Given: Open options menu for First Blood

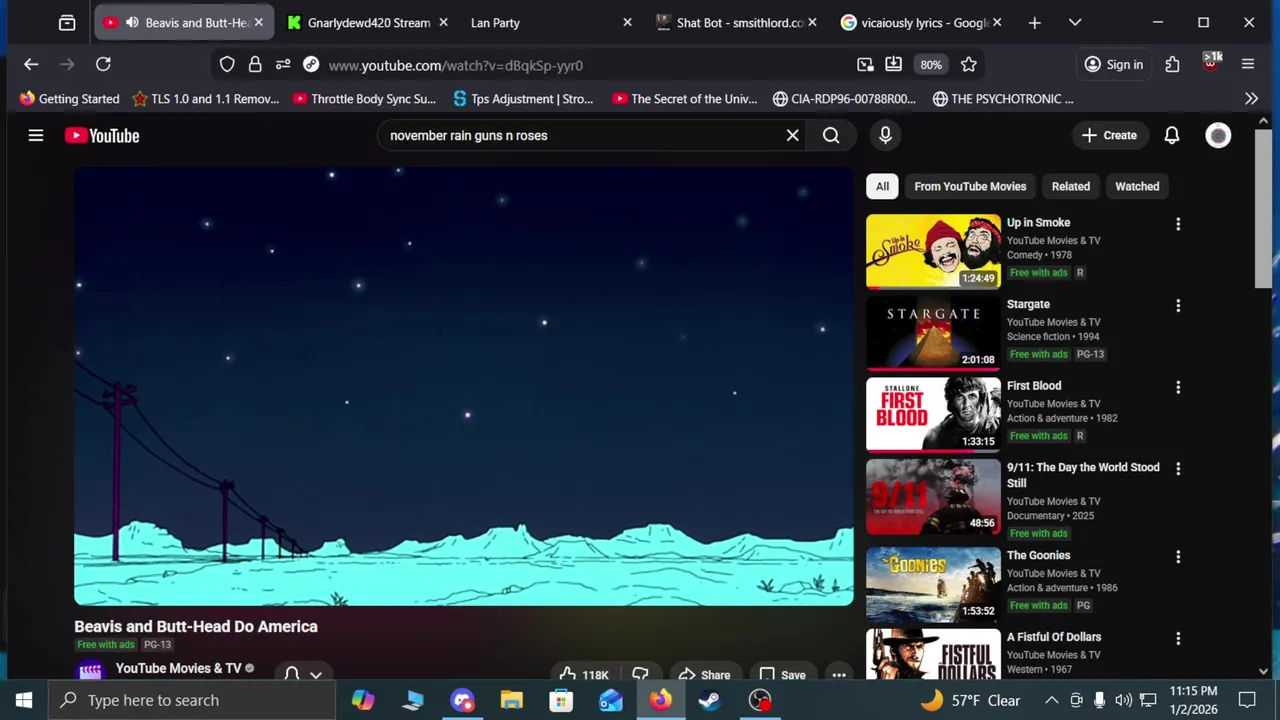Looking at the screenshot, I should pos(1178,387).
